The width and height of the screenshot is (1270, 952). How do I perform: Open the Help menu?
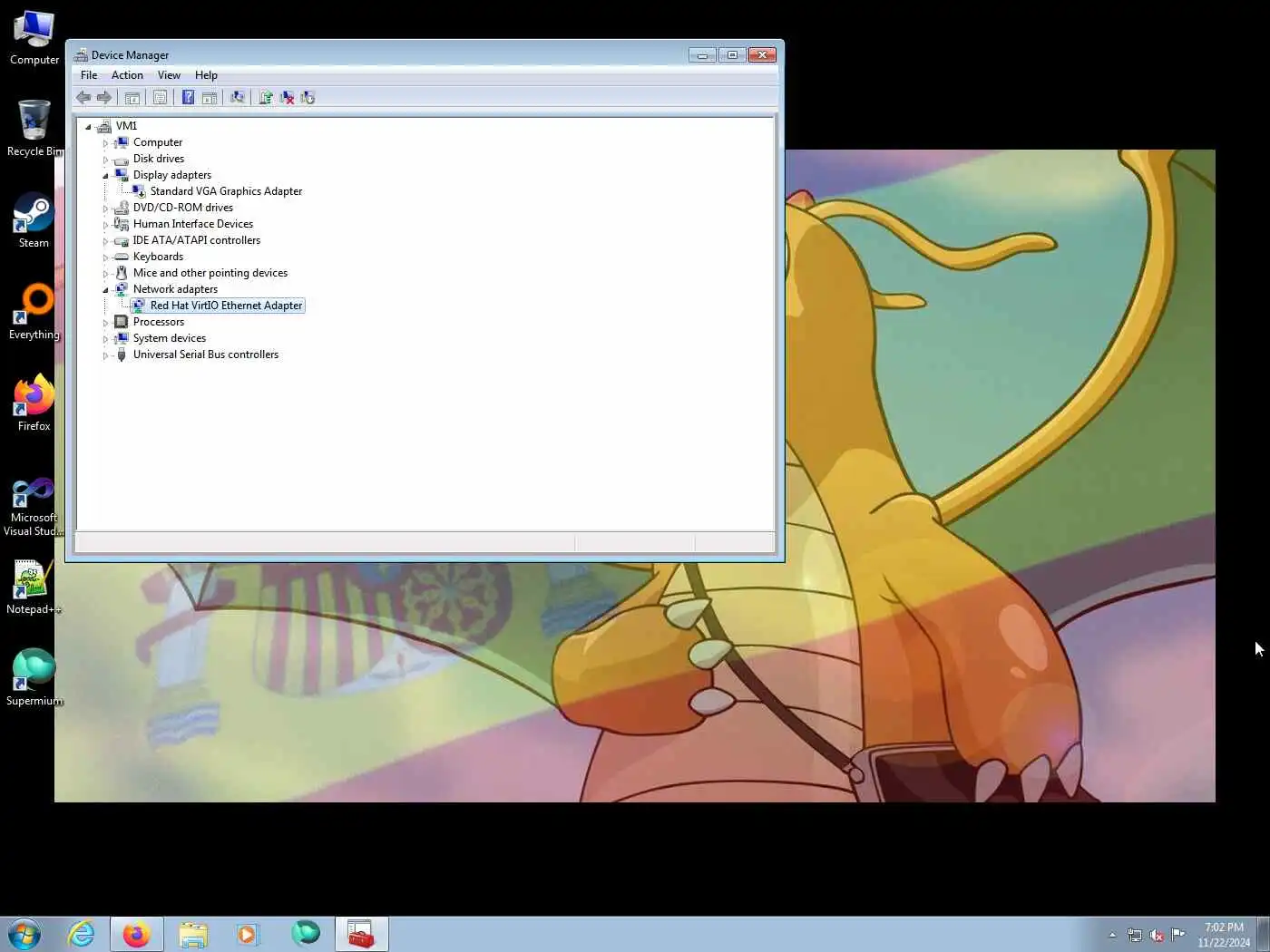point(206,75)
